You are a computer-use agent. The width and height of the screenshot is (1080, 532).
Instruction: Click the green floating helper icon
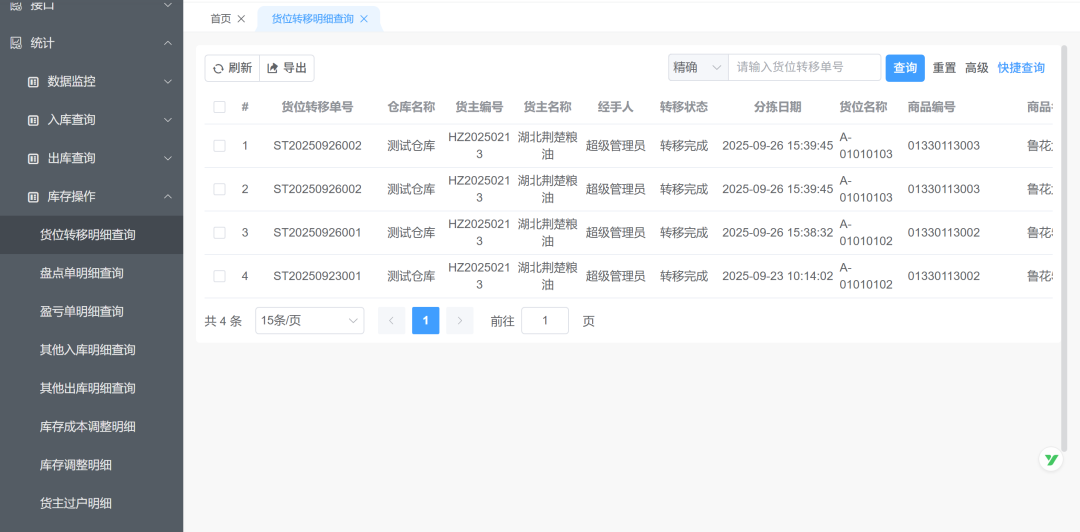1051,460
